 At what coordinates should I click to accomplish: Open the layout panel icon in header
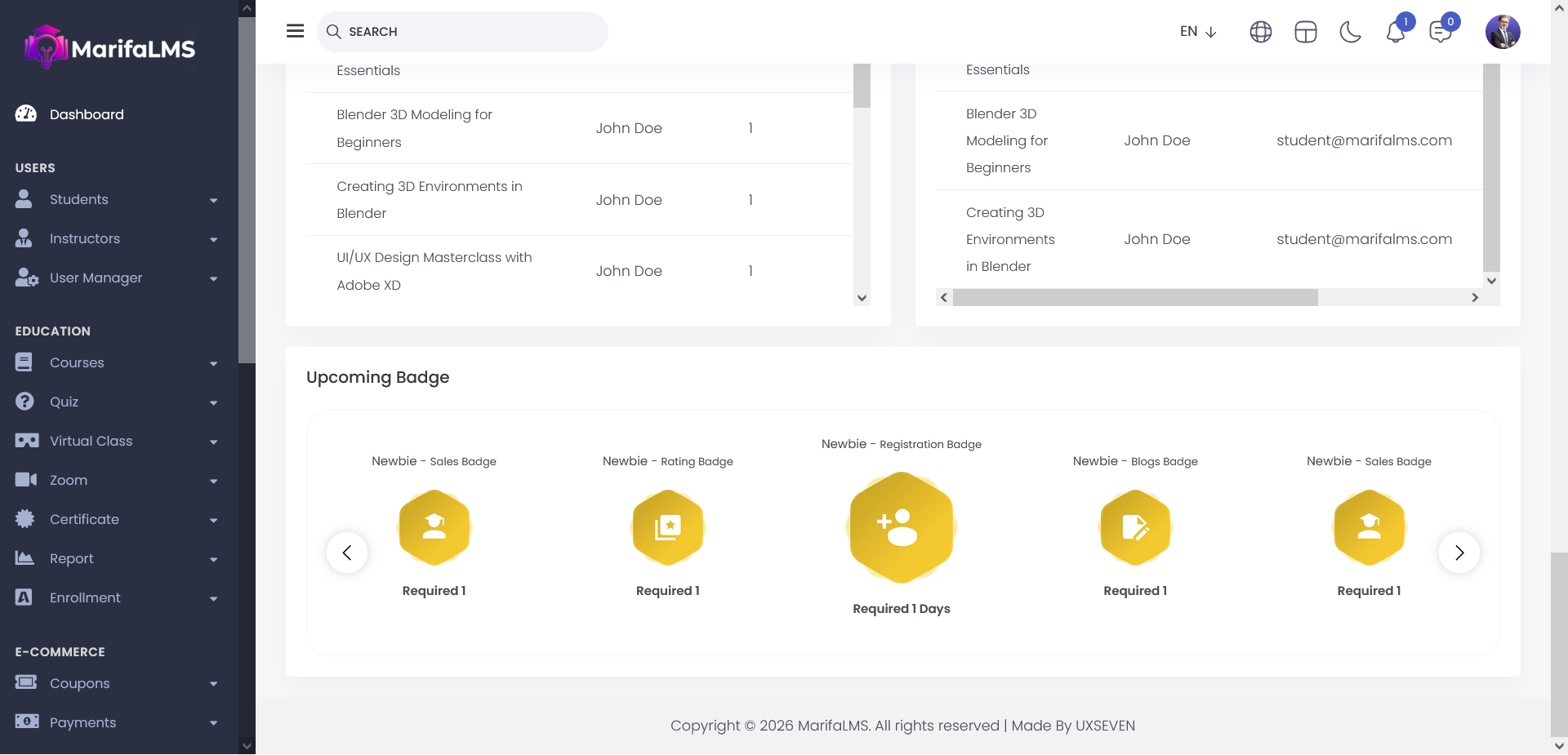tap(1305, 32)
